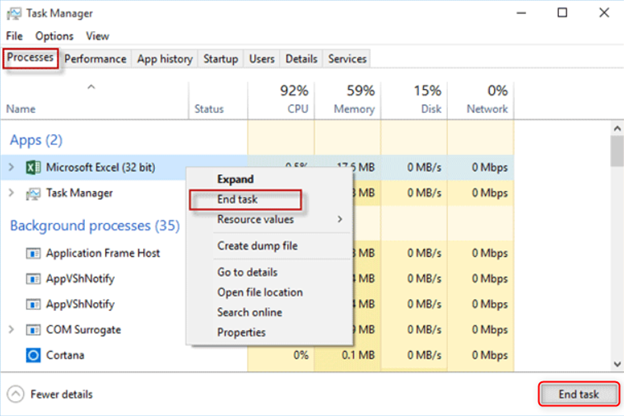
Task: Sort by the Memory column header
Action: (348, 100)
